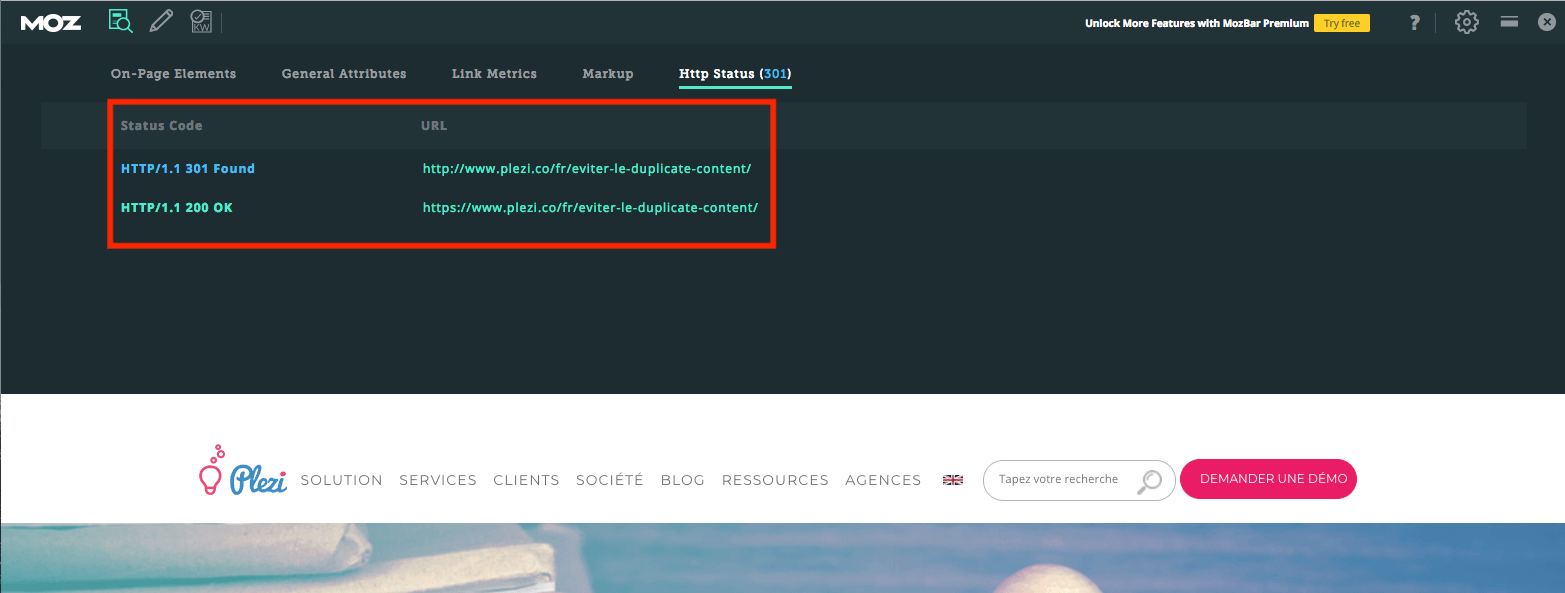Image resolution: width=1565 pixels, height=593 pixels.
Task: Go to the BLOG page
Action: (x=683, y=480)
